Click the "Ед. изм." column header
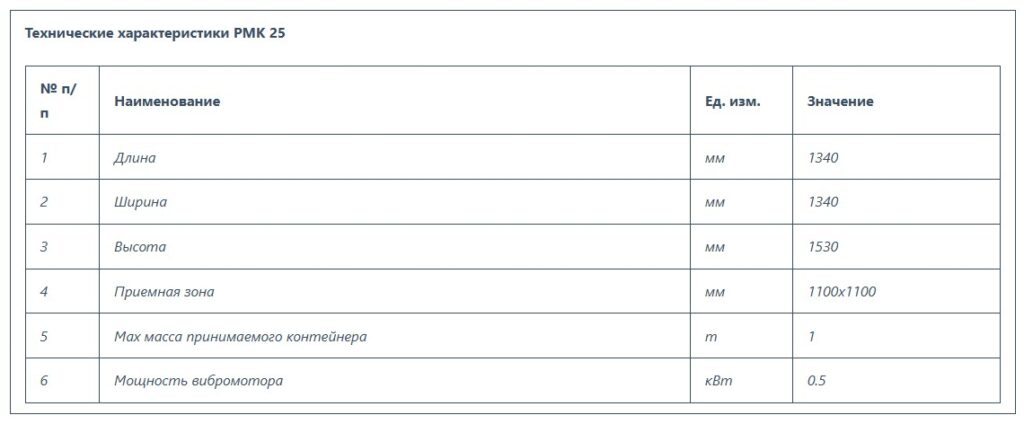 [x=732, y=102]
